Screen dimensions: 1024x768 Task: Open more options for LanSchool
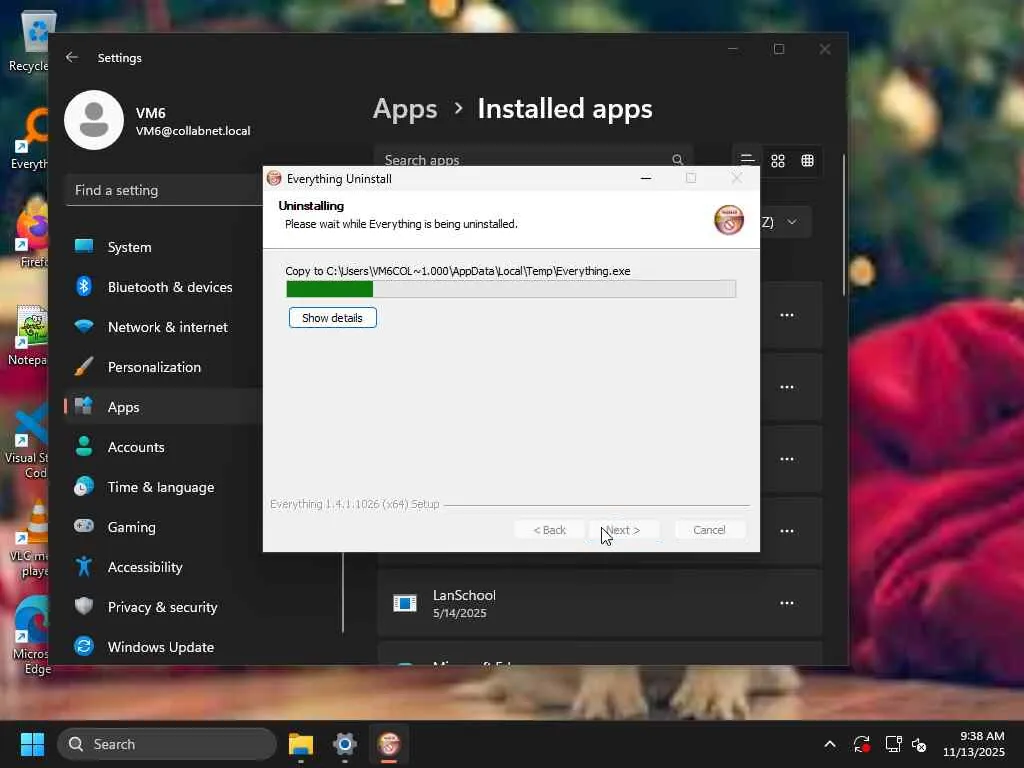[787, 603]
